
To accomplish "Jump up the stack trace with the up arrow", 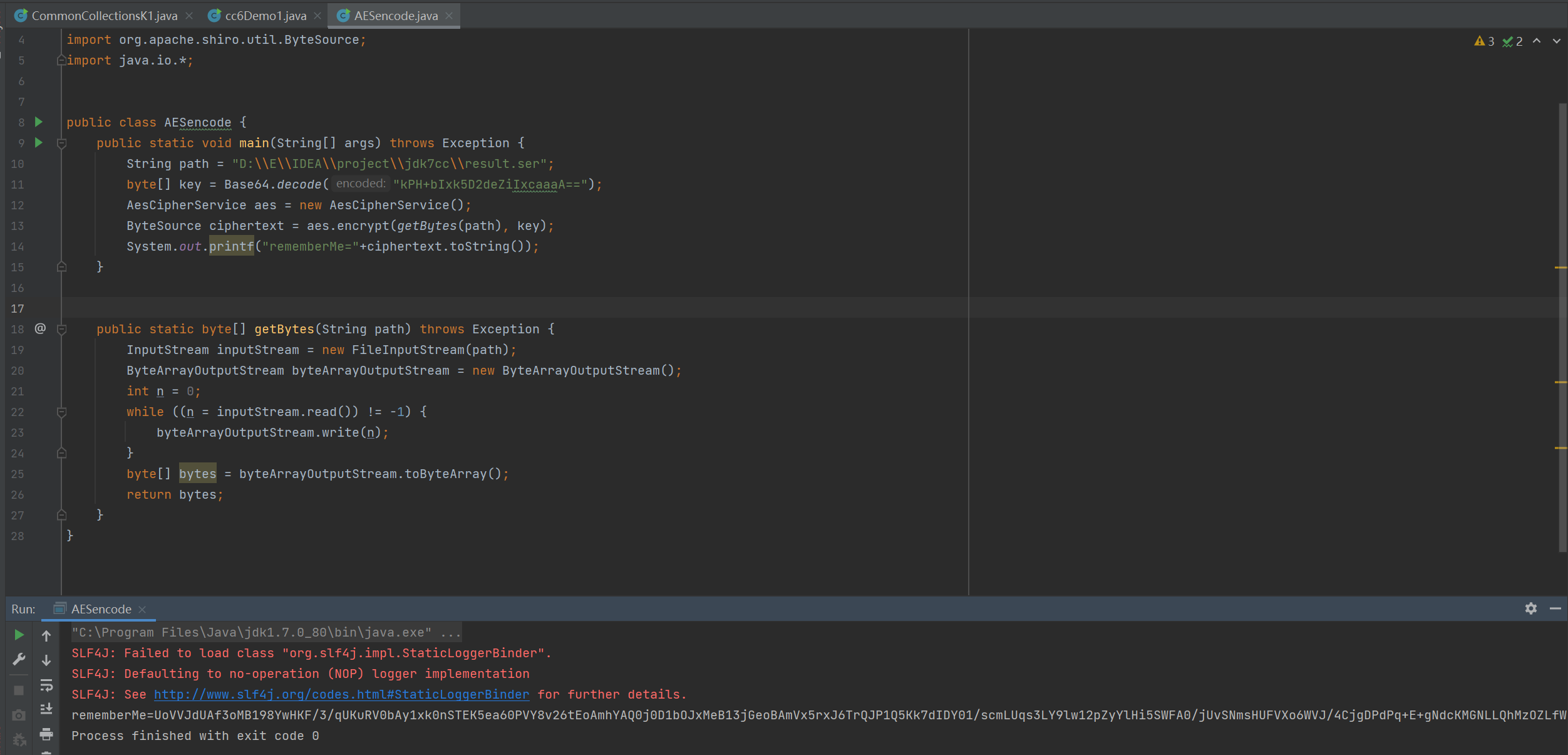I will pyautogui.click(x=46, y=635).
